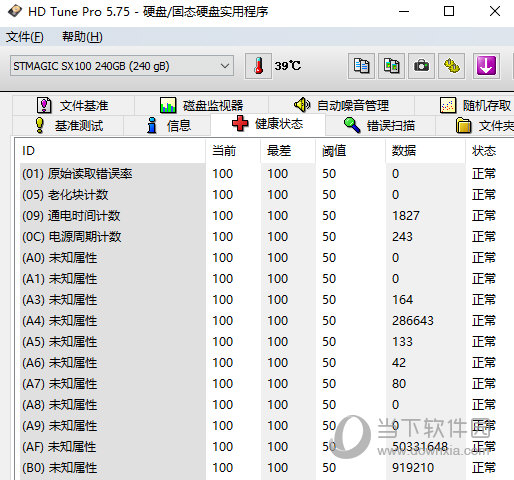Click the 信息 info icon
The image size is (514, 480).
pos(152,125)
